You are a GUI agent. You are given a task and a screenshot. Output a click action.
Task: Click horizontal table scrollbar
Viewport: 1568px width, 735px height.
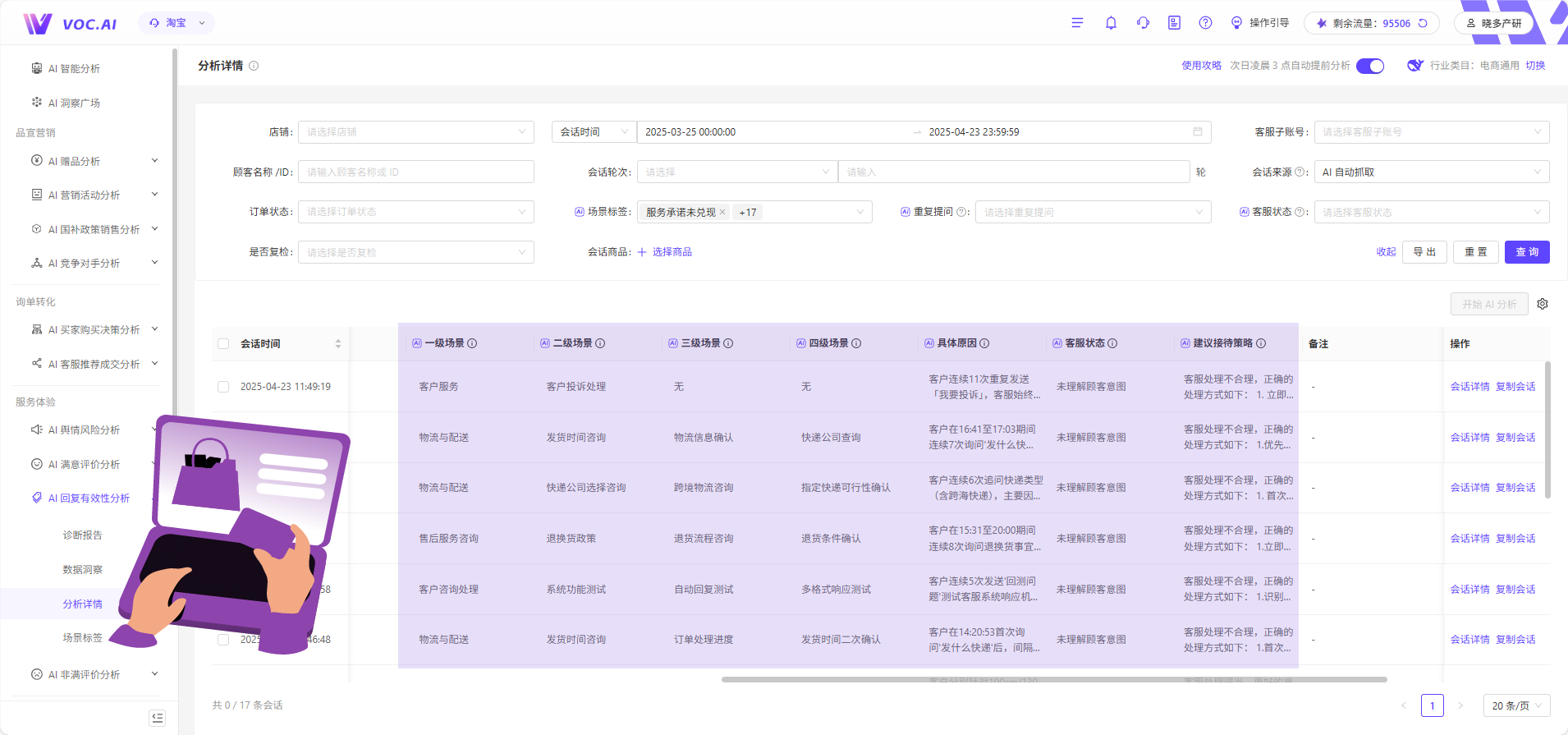1054,679
